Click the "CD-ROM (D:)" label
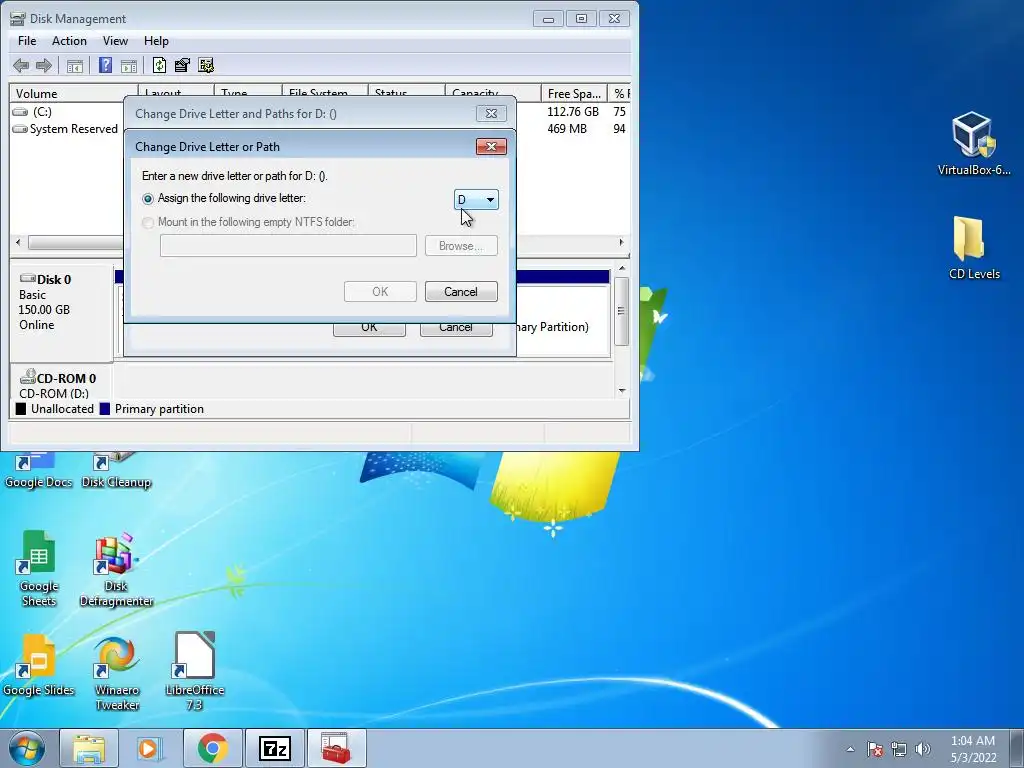 (x=54, y=393)
